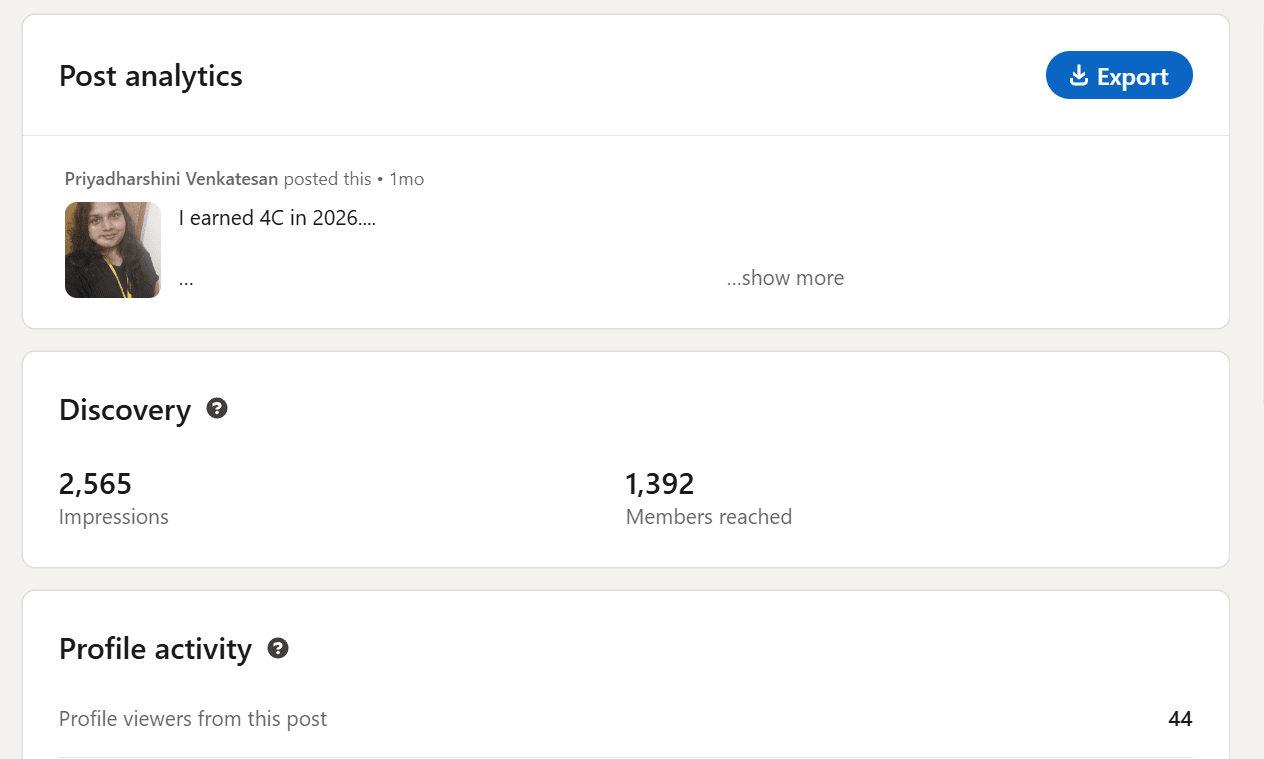This screenshot has height=759, width=1264.
Task: Open Priyadharshini Venkatesan's profile name link
Action: click(171, 179)
